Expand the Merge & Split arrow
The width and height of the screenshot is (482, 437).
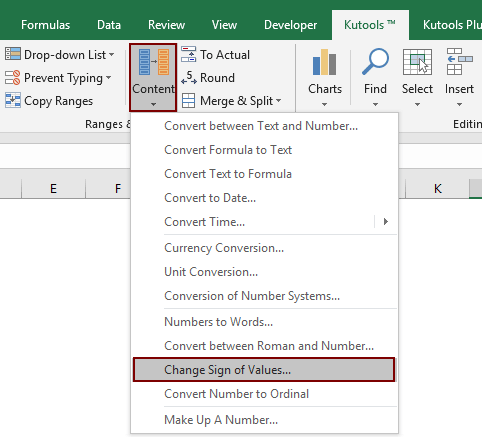click(x=278, y=101)
